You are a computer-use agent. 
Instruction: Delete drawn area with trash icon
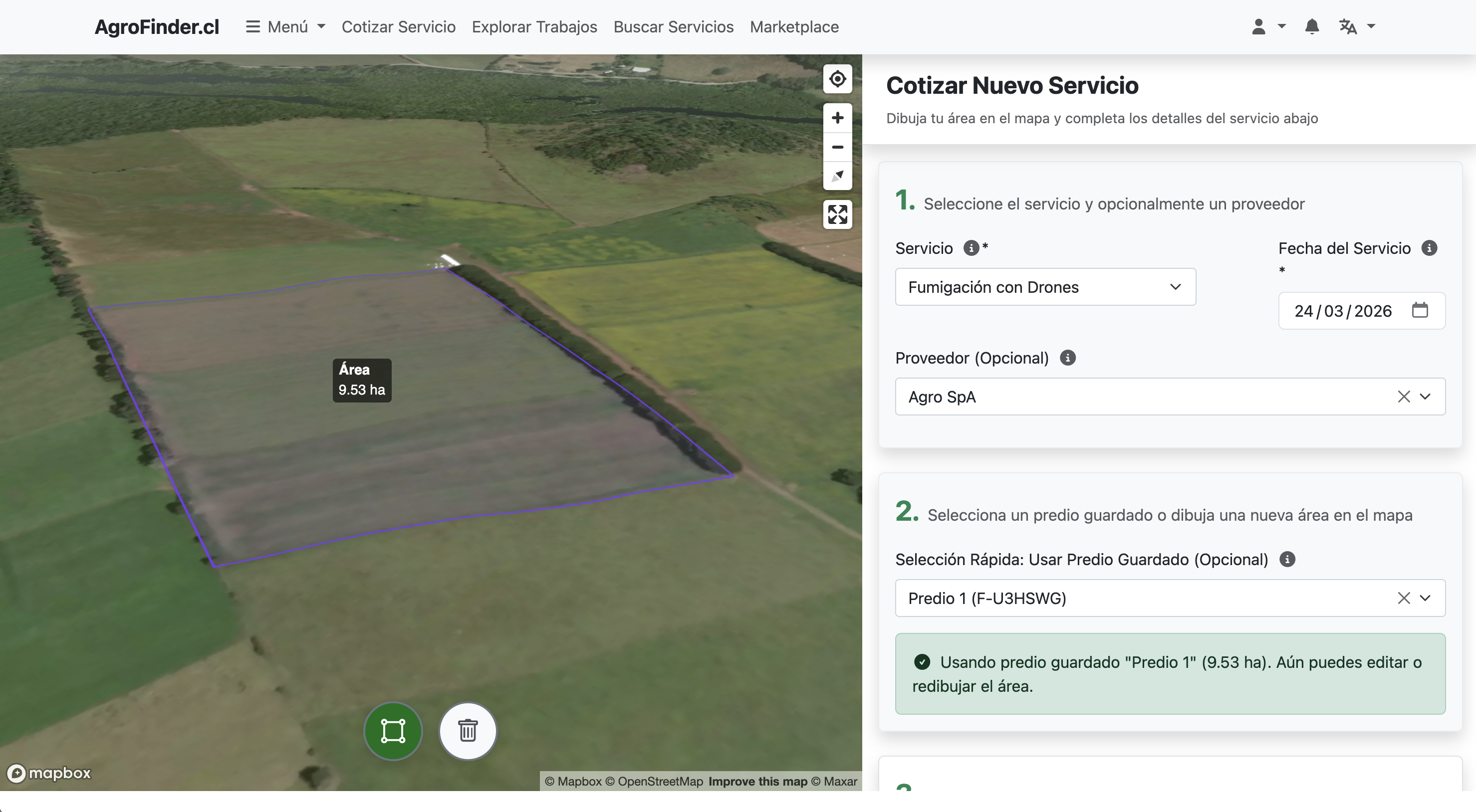pyautogui.click(x=468, y=731)
